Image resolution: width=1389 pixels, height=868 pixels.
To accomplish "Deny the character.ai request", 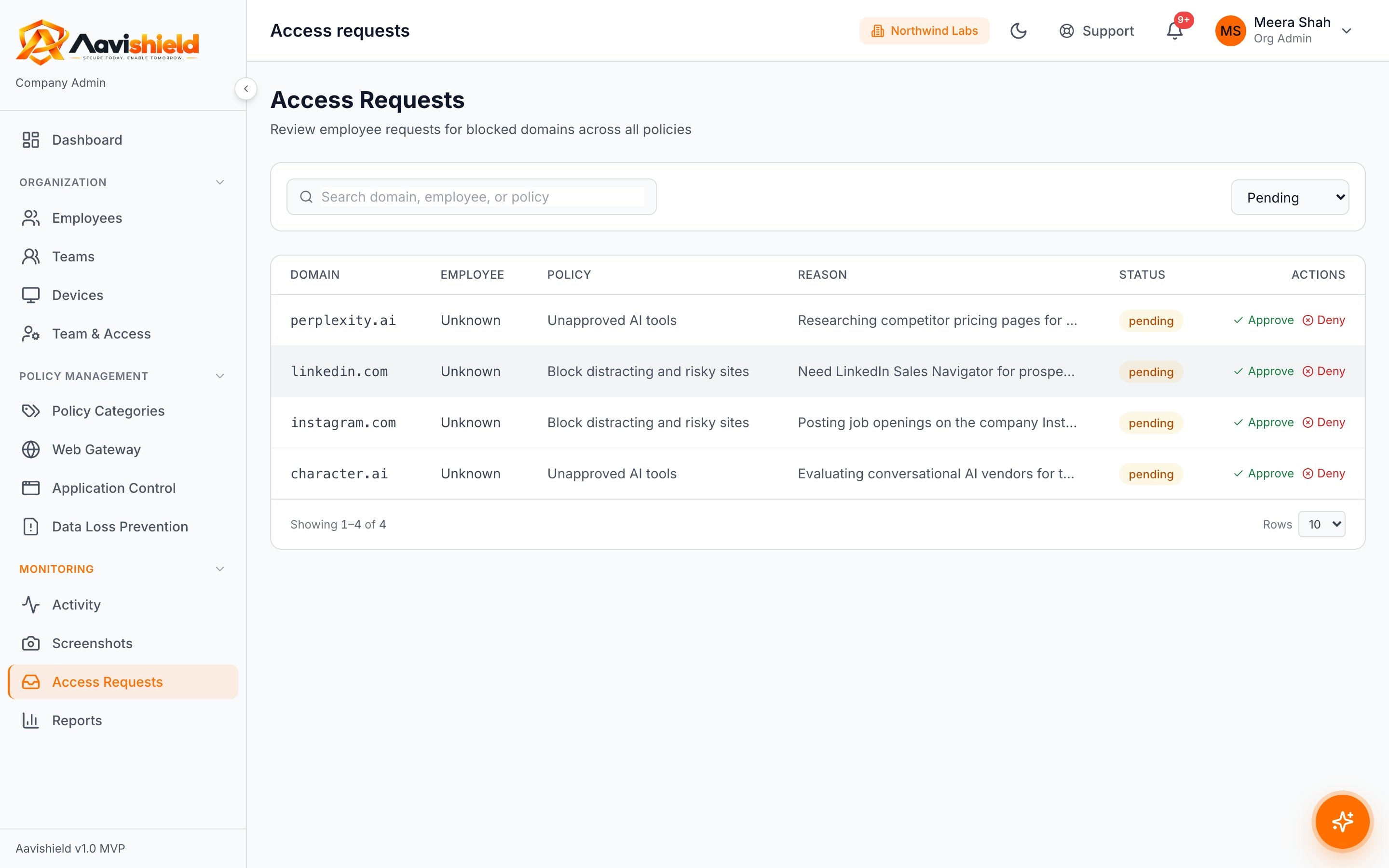I will point(1323,474).
